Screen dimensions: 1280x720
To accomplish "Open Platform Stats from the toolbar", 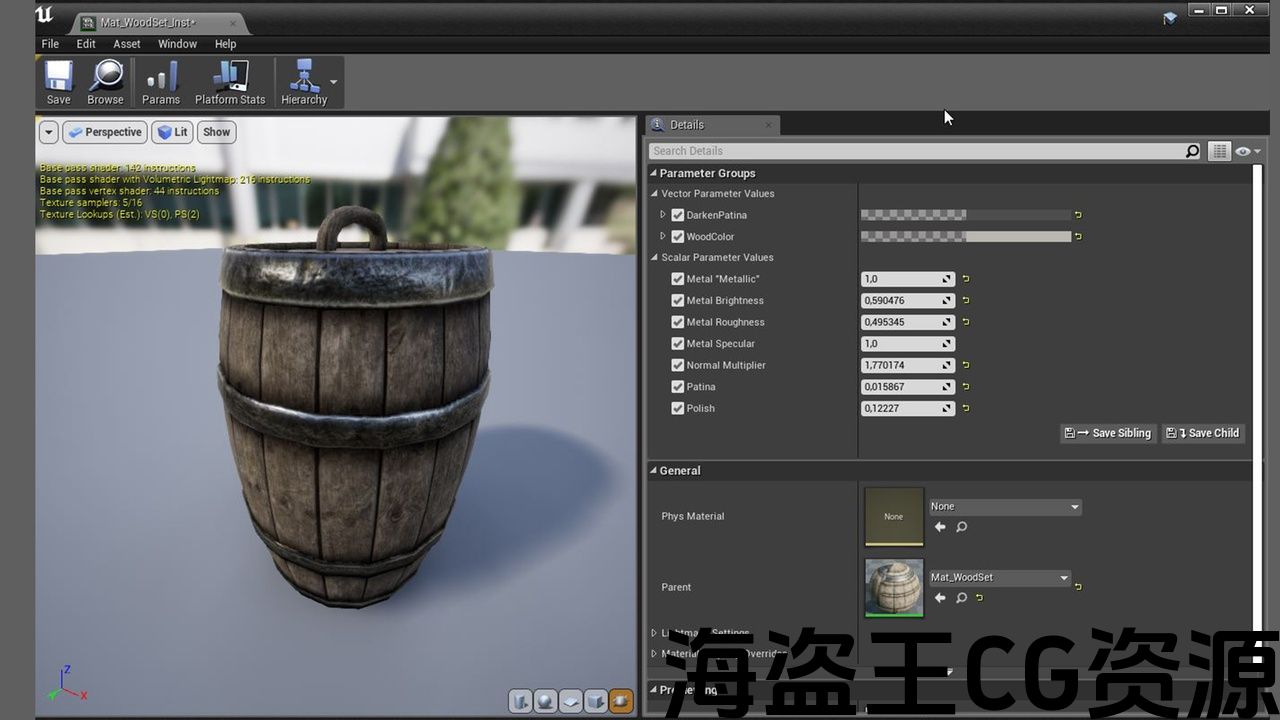I will pos(230,82).
